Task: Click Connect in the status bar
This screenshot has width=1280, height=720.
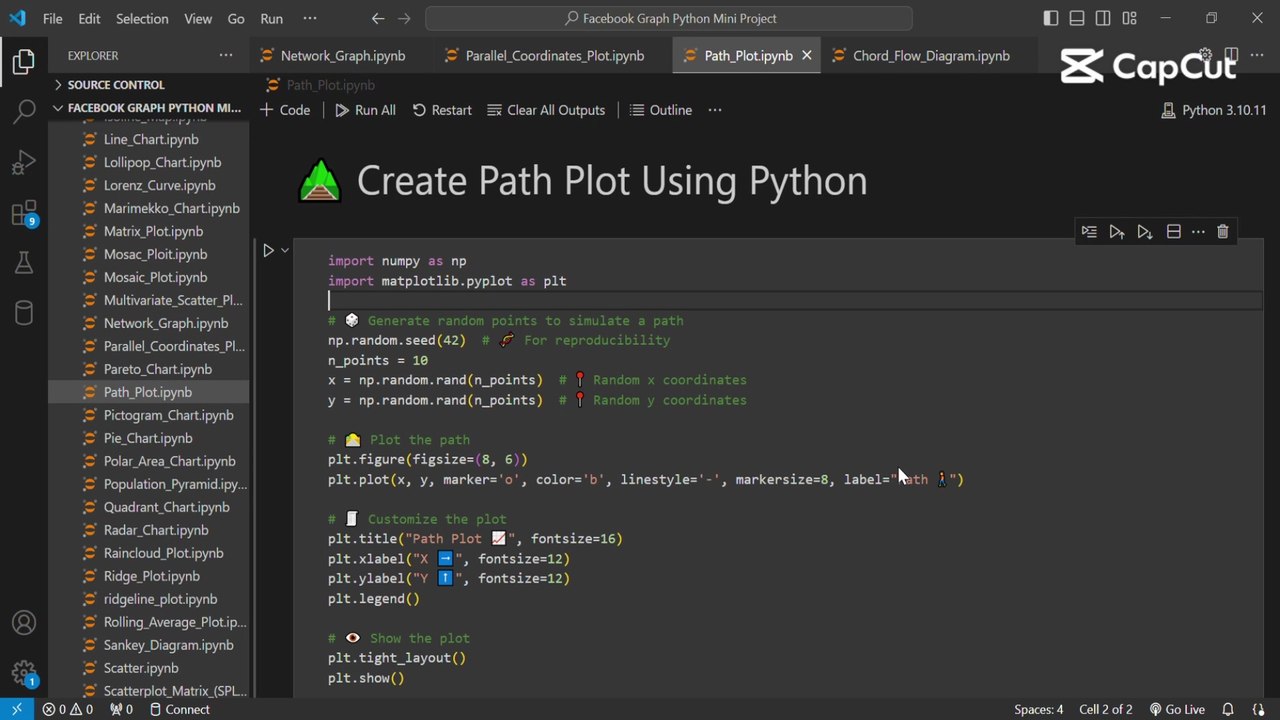Action: pos(179,709)
